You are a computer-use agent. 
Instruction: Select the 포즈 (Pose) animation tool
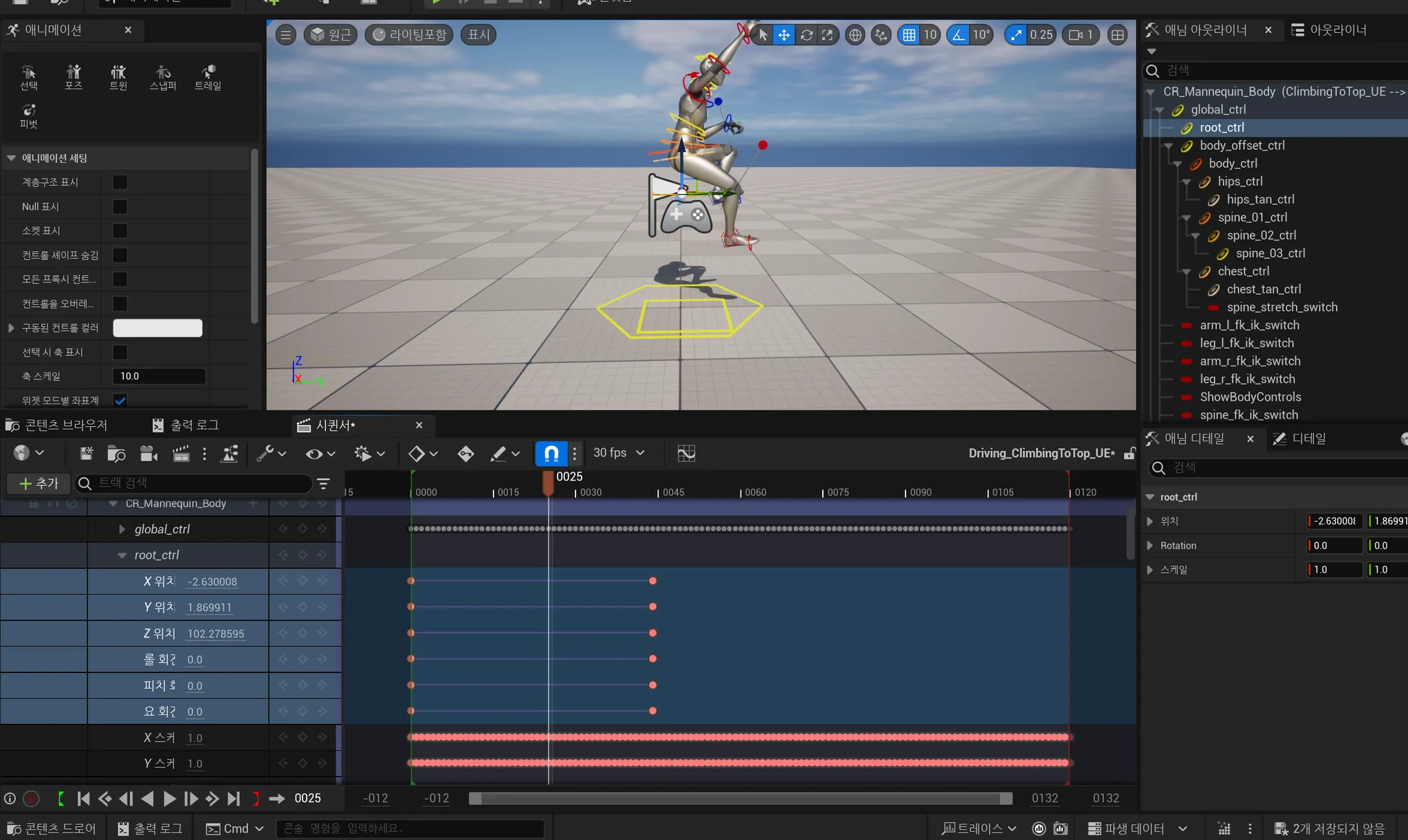pyautogui.click(x=74, y=76)
